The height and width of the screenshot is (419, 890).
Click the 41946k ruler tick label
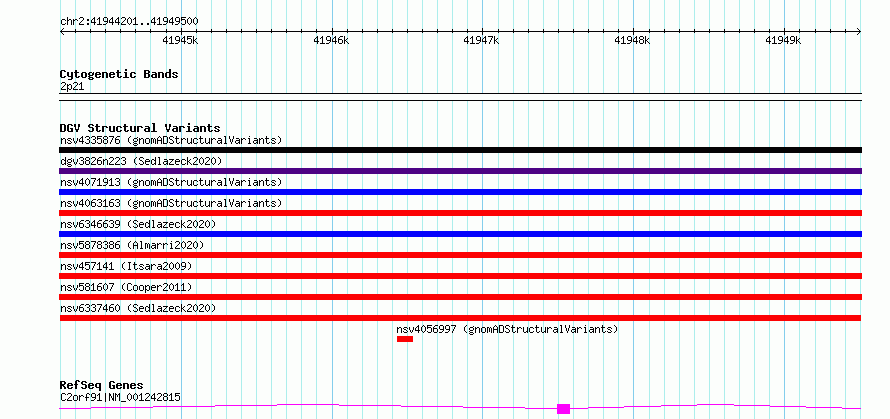pyautogui.click(x=331, y=40)
